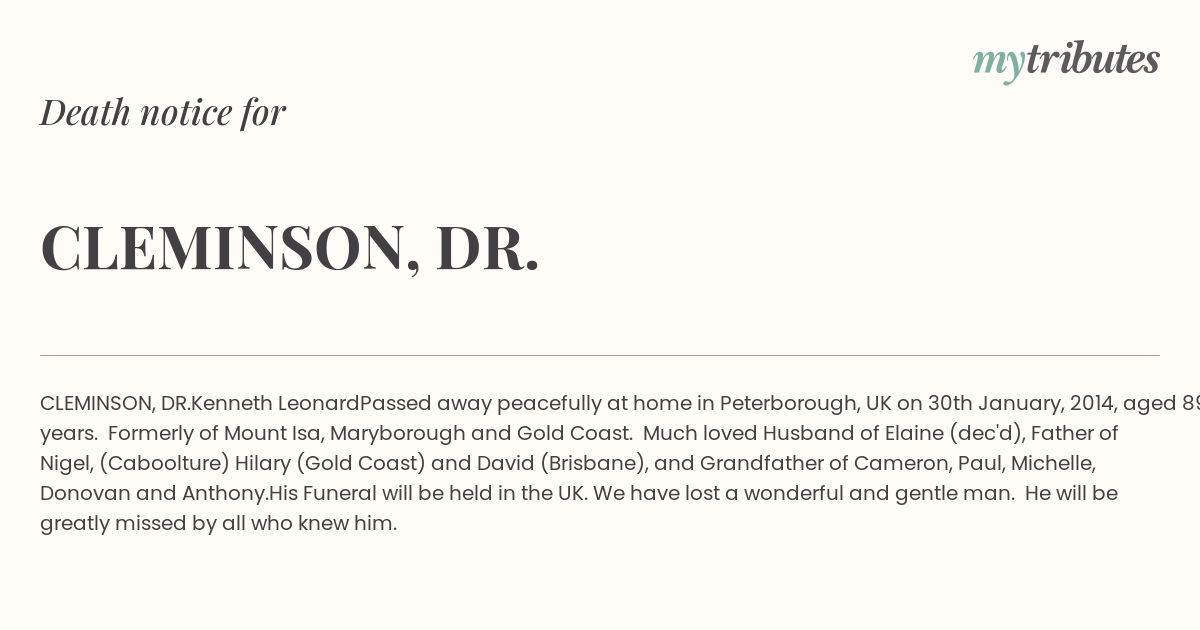Click the "CLEMINSON, DR." title
The width and height of the screenshot is (1200, 630).
(290, 247)
